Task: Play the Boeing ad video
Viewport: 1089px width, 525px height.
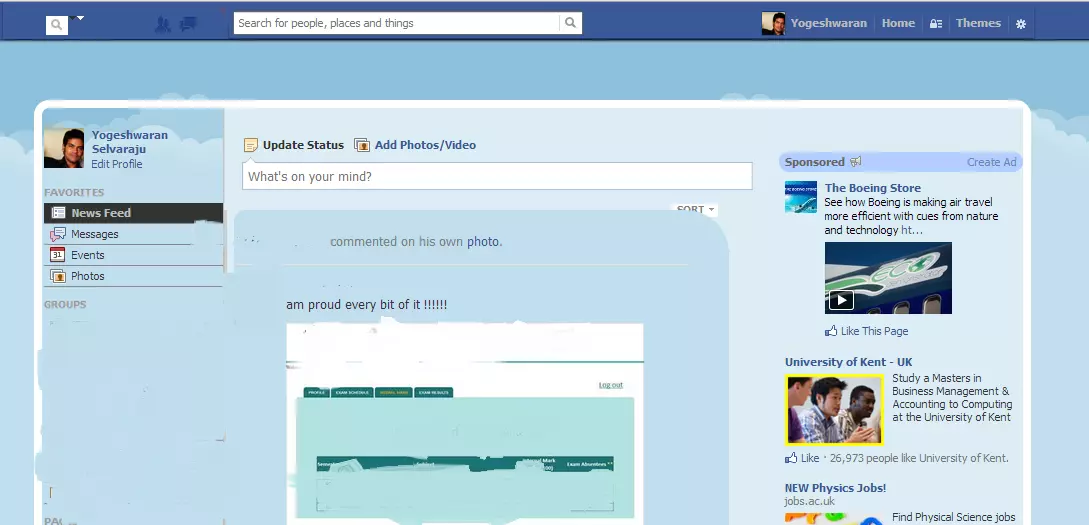Action: click(x=840, y=300)
